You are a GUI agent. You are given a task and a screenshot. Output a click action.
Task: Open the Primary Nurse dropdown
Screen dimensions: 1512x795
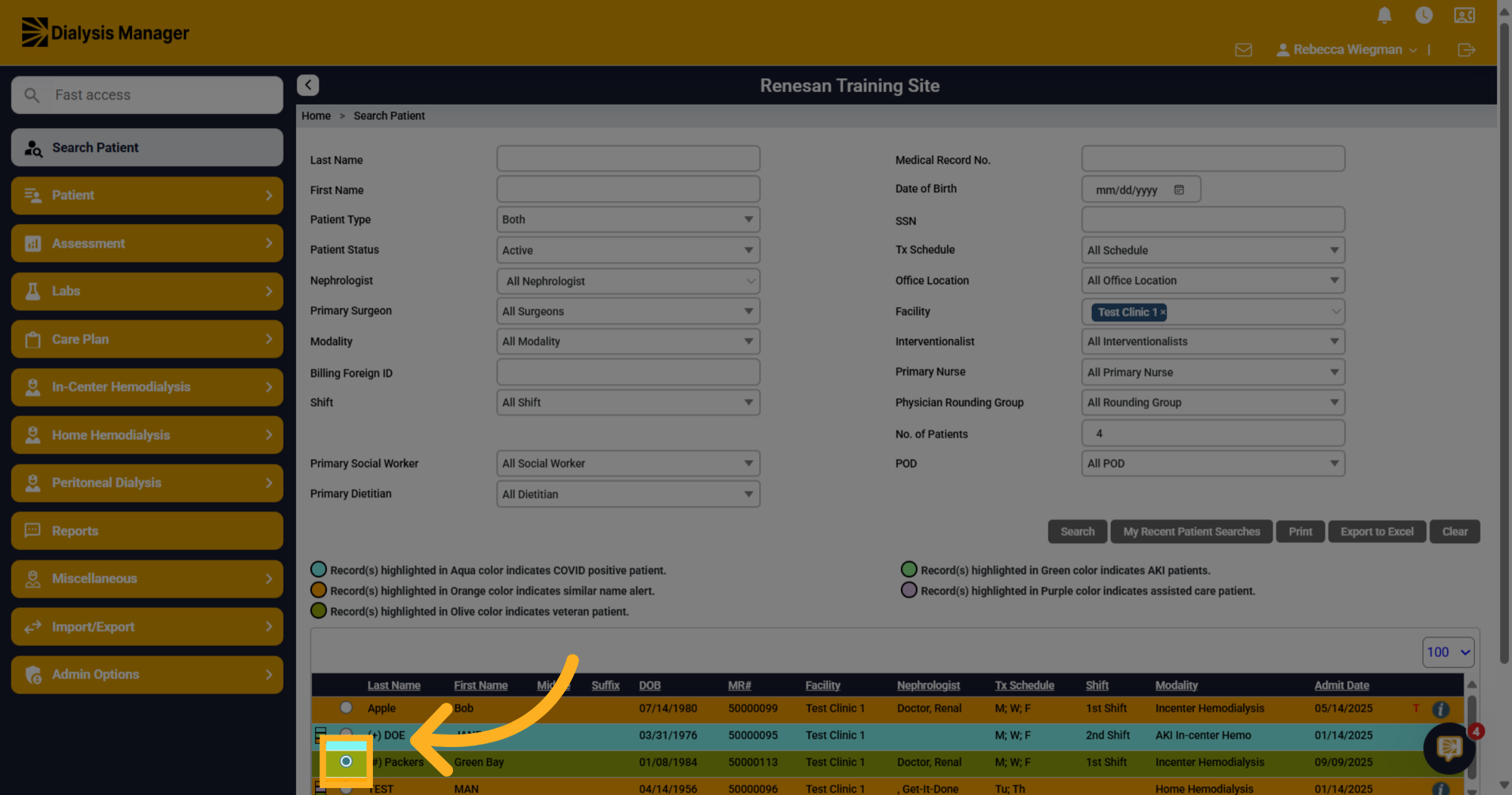tap(1213, 372)
